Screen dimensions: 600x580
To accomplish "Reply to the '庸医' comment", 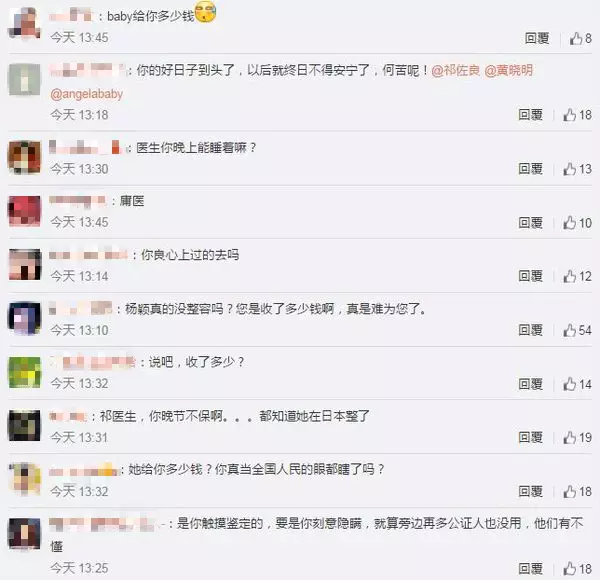I will [530, 223].
